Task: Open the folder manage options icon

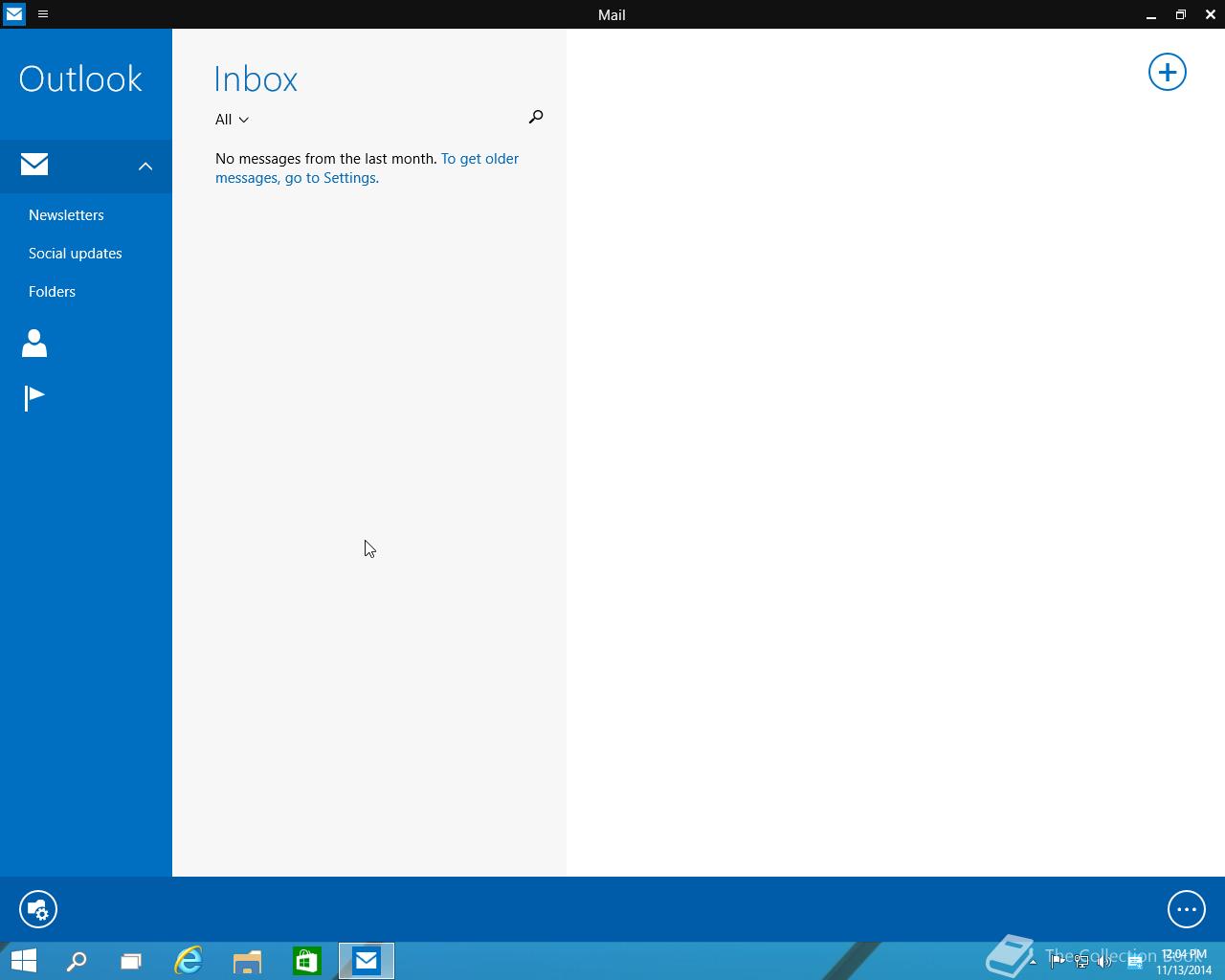Action: pyautogui.click(x=38, y=909)
